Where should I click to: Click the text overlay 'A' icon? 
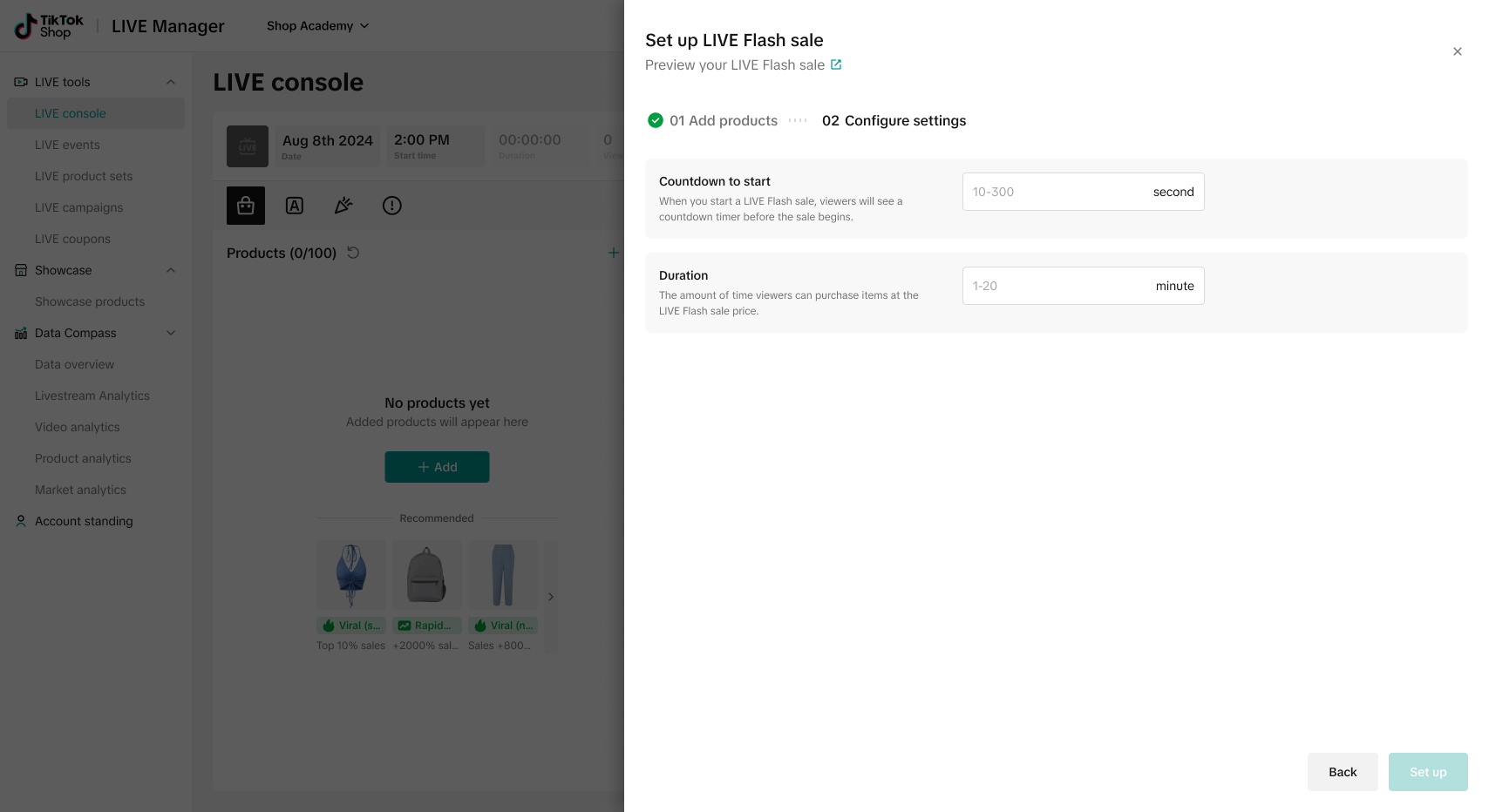click(x=295, y=206)
